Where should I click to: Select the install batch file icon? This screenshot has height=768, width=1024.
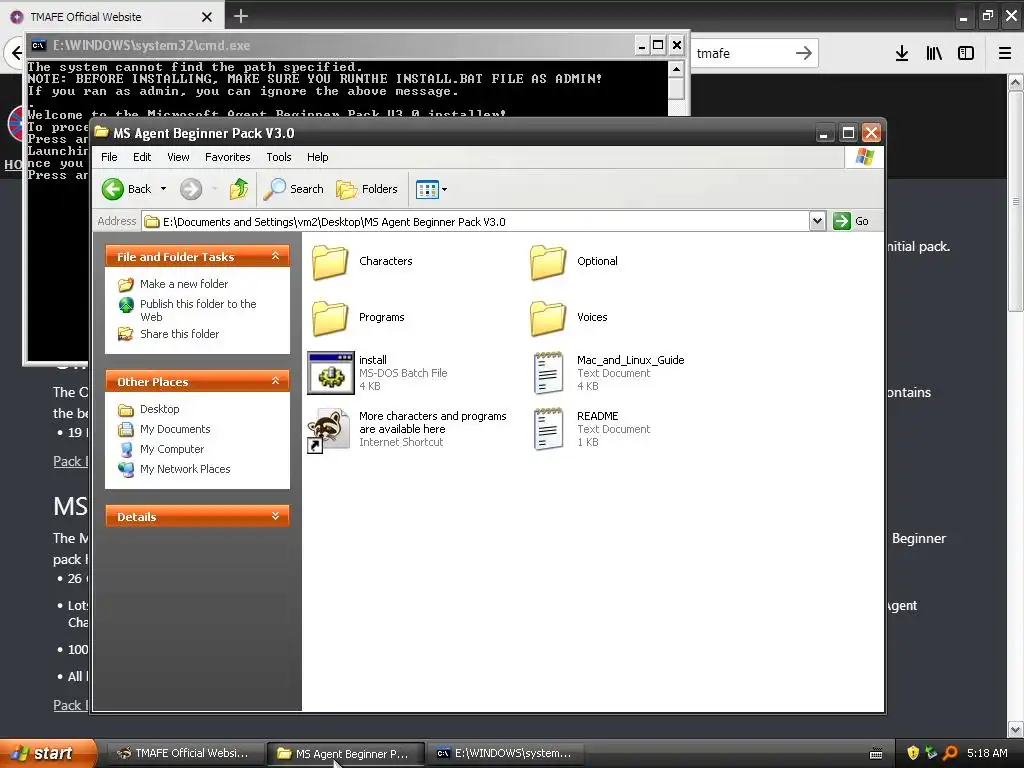331,373
